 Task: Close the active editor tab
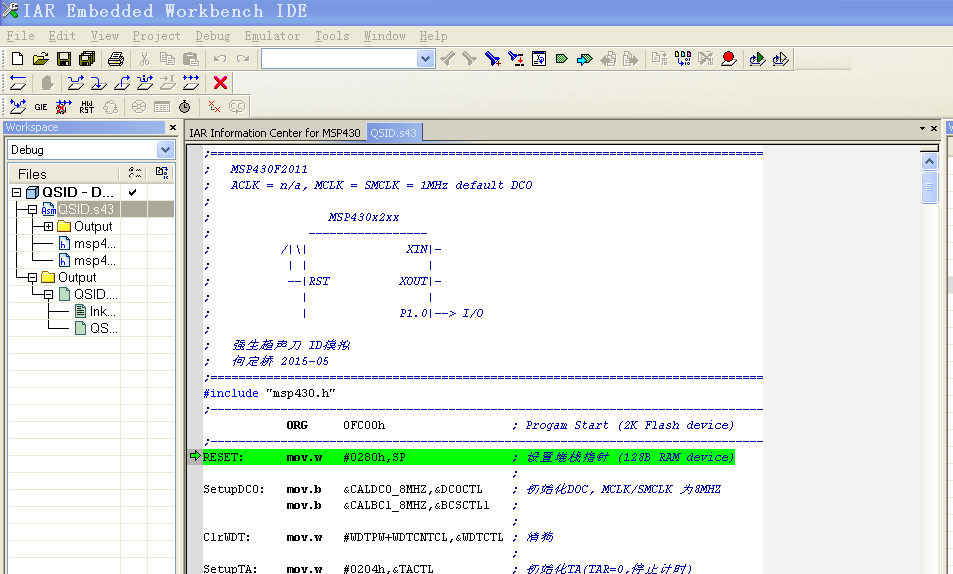point(934,129)
